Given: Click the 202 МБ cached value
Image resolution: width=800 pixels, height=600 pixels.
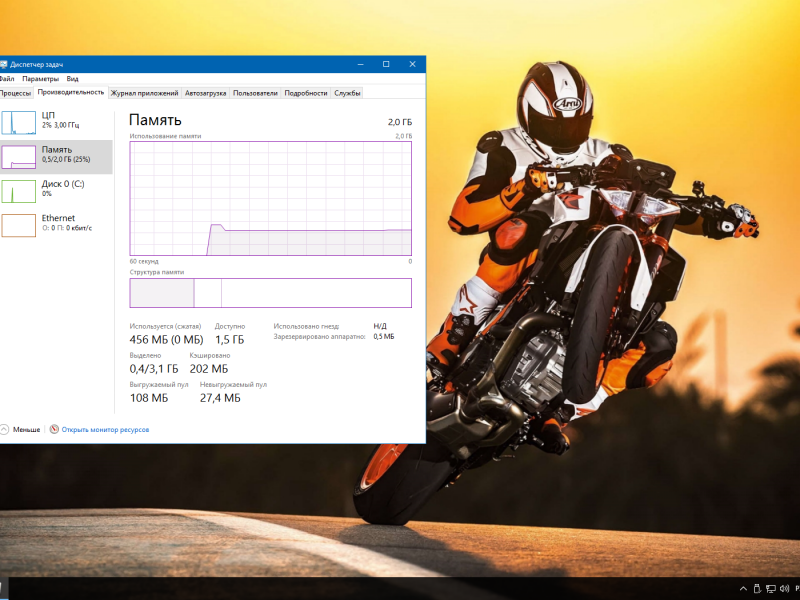Looking at the screenshot, I should [x=209, y=369].
